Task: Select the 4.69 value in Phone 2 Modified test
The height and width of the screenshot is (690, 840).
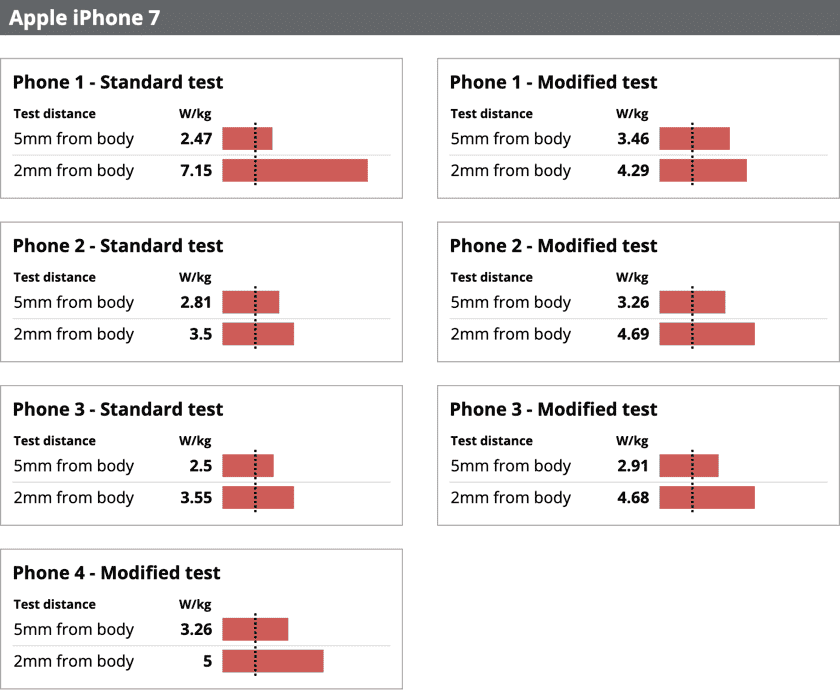Action: click(633, 335)
